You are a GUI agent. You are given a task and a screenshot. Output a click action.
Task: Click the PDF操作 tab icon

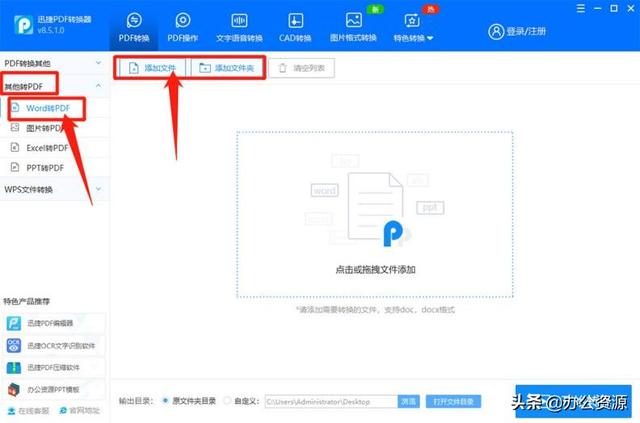[x=182, y=20]
